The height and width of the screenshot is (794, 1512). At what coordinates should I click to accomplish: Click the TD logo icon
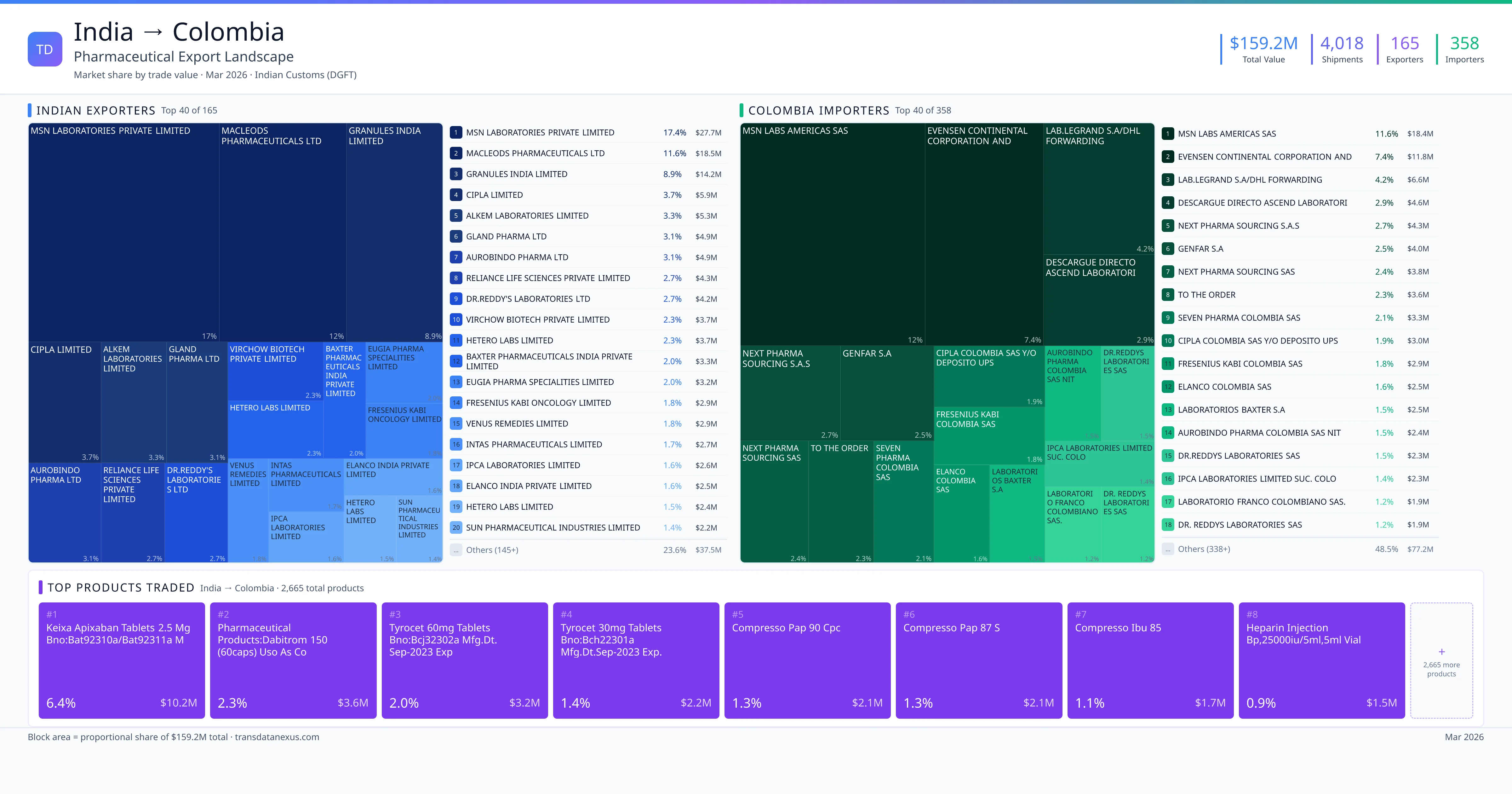coord(45,49)
